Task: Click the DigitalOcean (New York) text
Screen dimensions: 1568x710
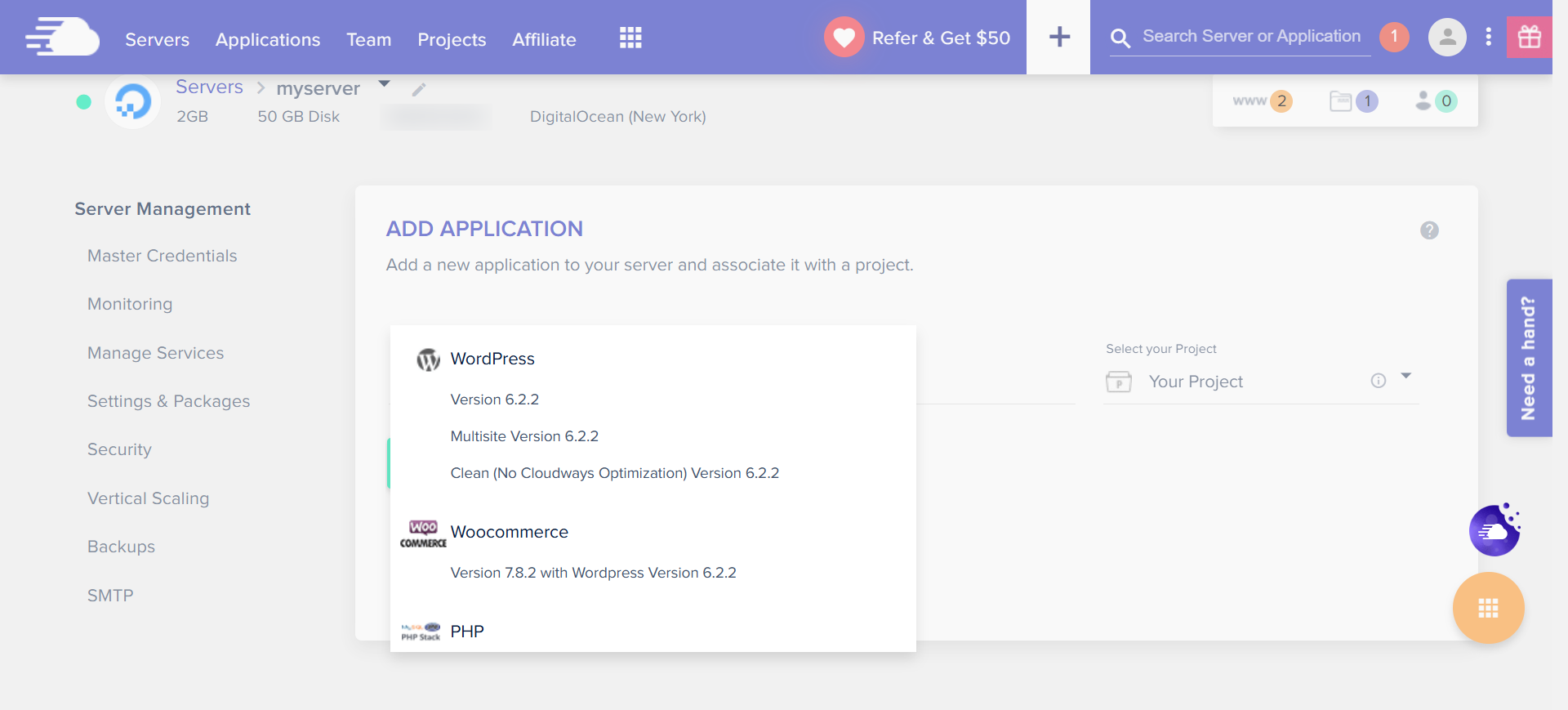Action: tap(617, 117)
